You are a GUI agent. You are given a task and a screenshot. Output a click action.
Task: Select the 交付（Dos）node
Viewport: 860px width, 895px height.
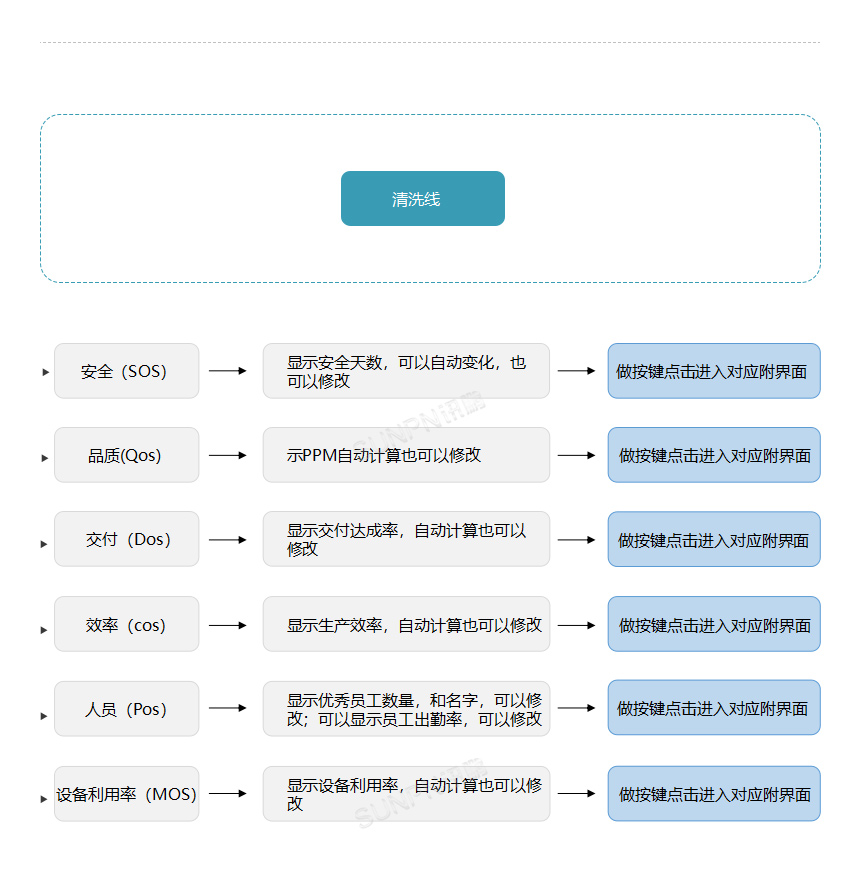pos(126,538)
